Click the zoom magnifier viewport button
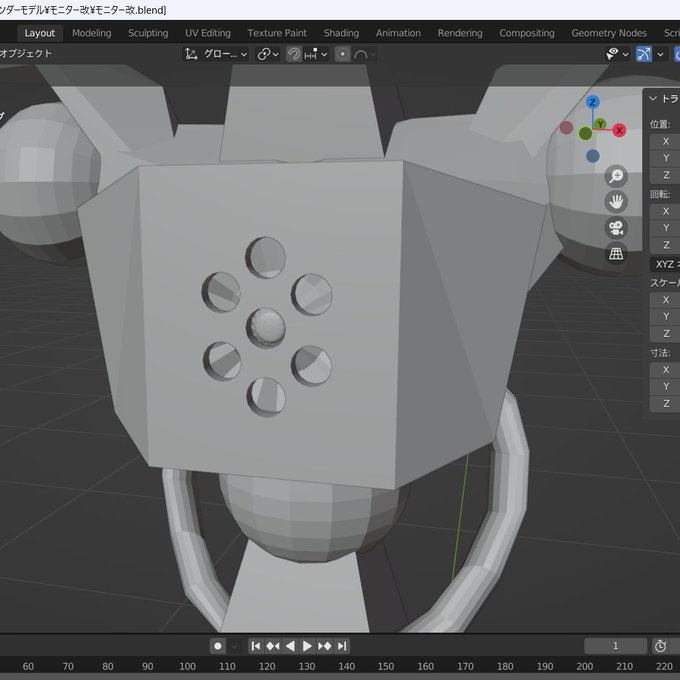The width and height of the screenshot is (680, 680). [x=616, y=176]
